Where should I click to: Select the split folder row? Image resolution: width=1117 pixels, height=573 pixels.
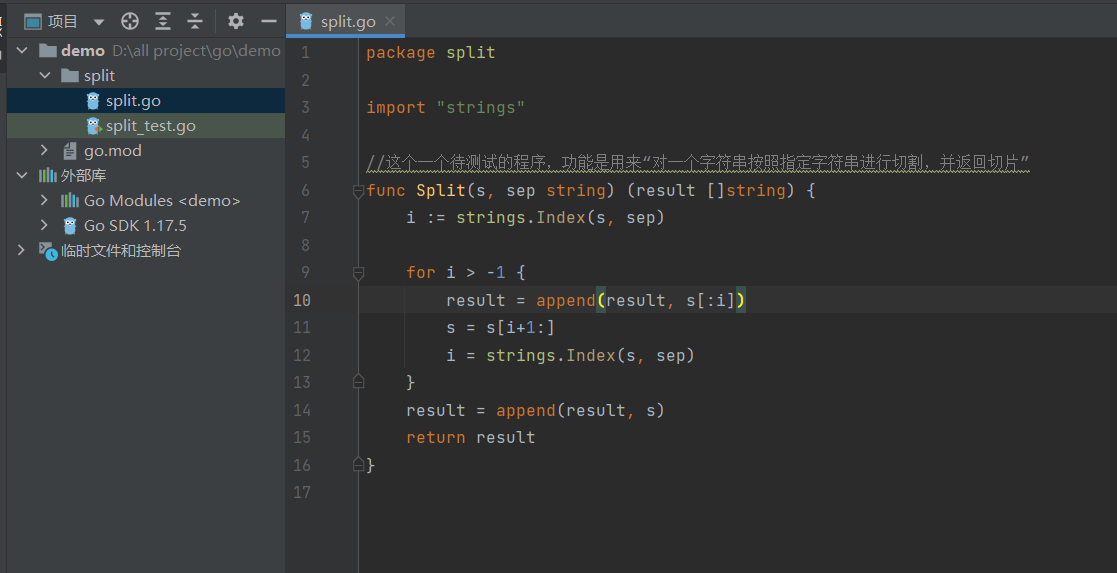pos(146,76)
